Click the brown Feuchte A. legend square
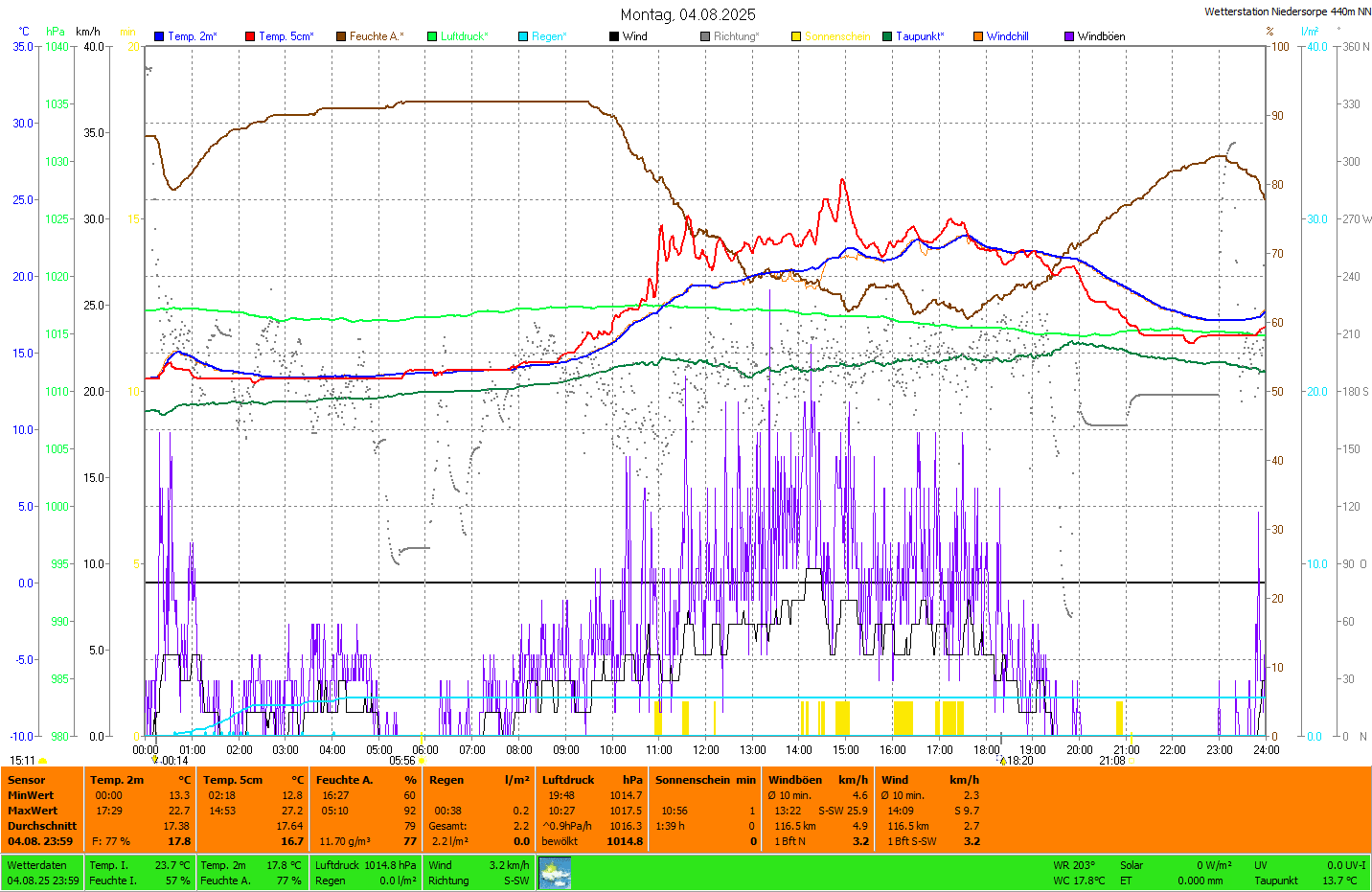The height and width of the screenshot is (892, 1372). pos(340,36)
